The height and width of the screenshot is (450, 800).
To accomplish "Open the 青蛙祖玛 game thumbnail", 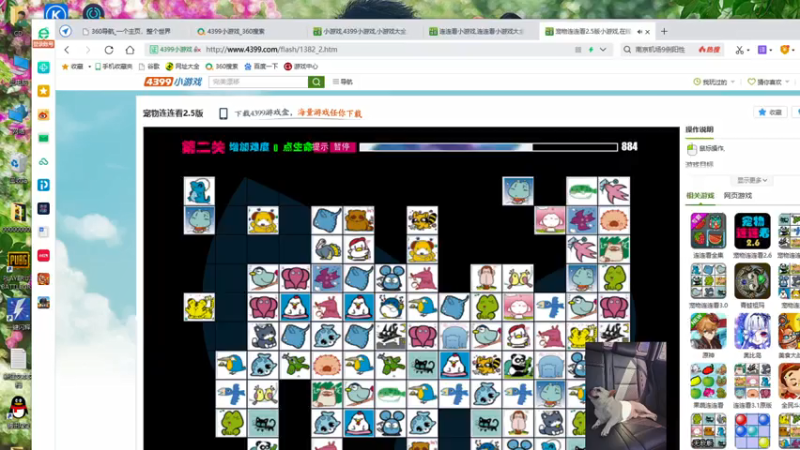I will point(752,281).
